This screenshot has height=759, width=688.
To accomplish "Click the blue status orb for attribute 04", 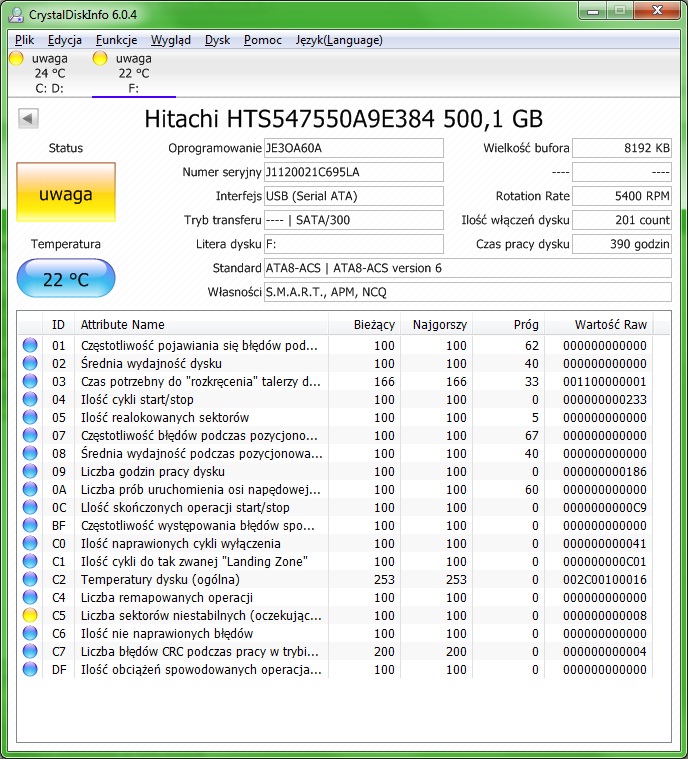I will (30, 399).
